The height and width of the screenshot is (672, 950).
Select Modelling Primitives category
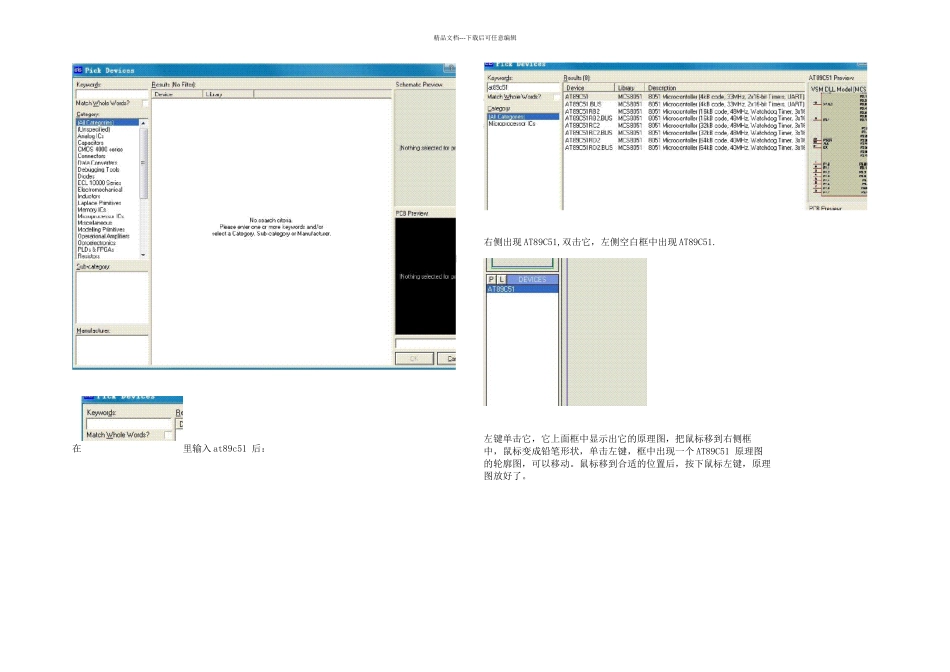click(107, 229)
